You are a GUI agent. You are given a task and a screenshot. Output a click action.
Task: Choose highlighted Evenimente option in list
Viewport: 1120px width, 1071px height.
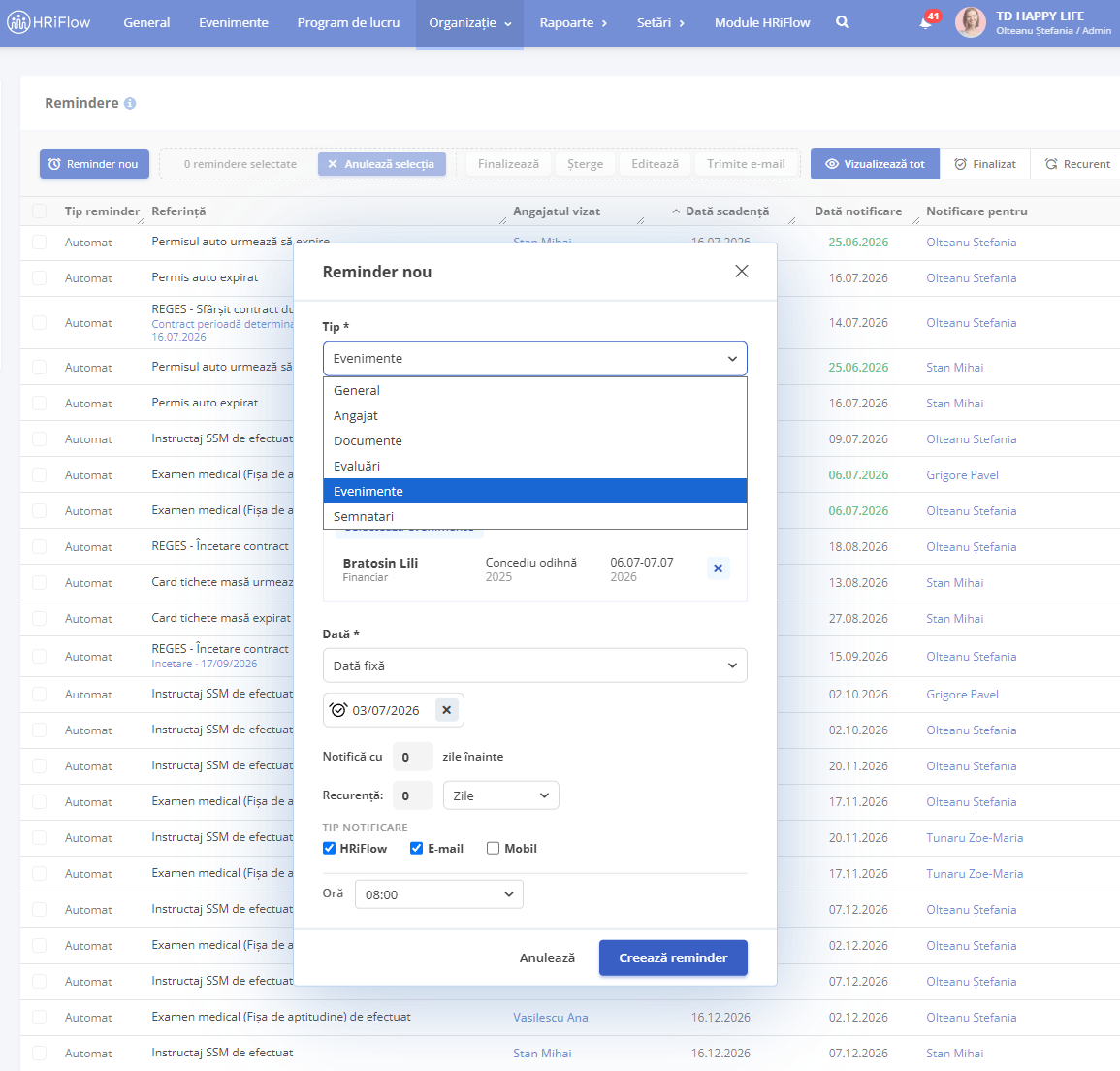pos(535,491)
